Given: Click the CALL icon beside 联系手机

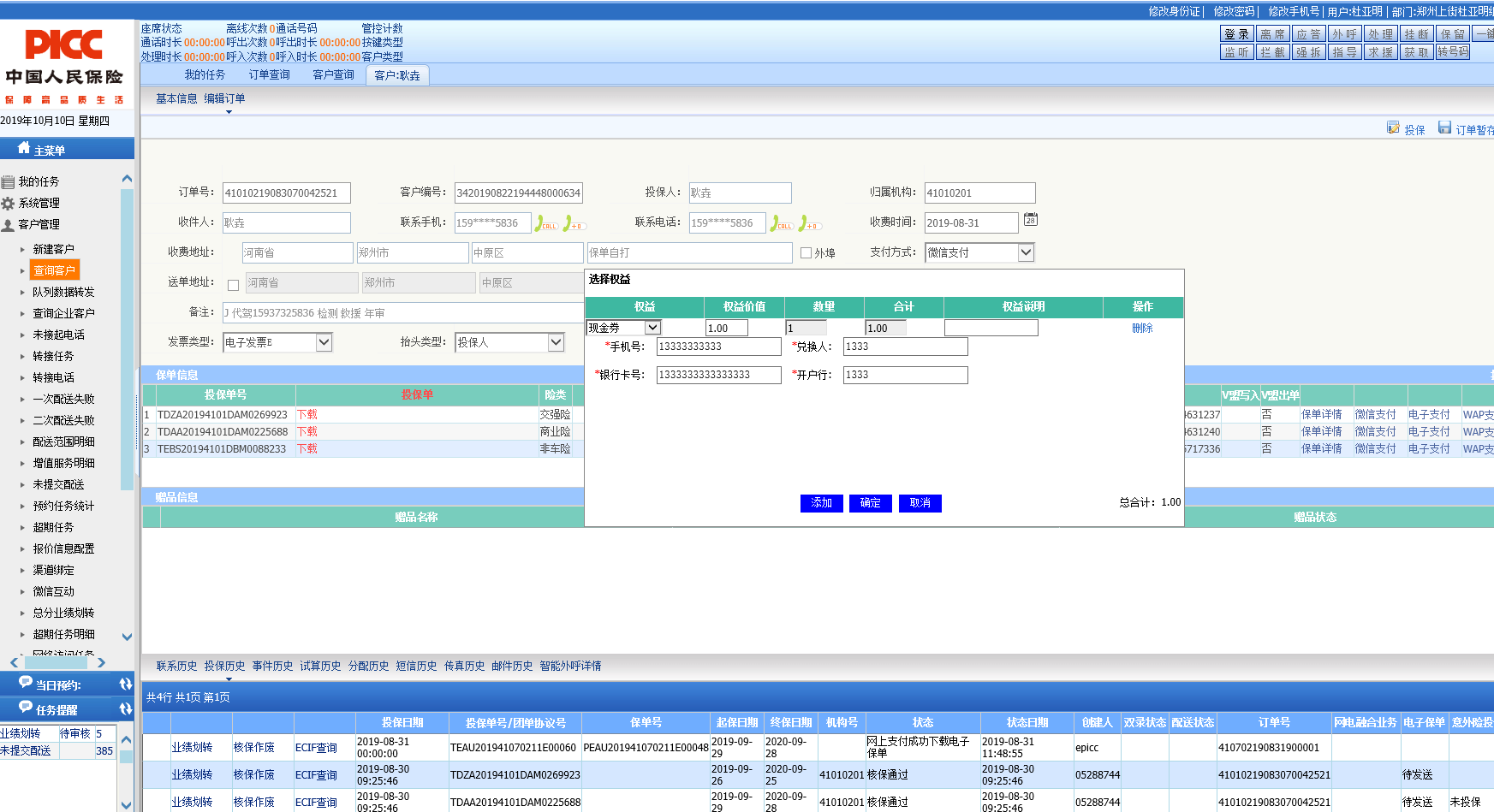Looking at the screenshot, I should (545, 224).
